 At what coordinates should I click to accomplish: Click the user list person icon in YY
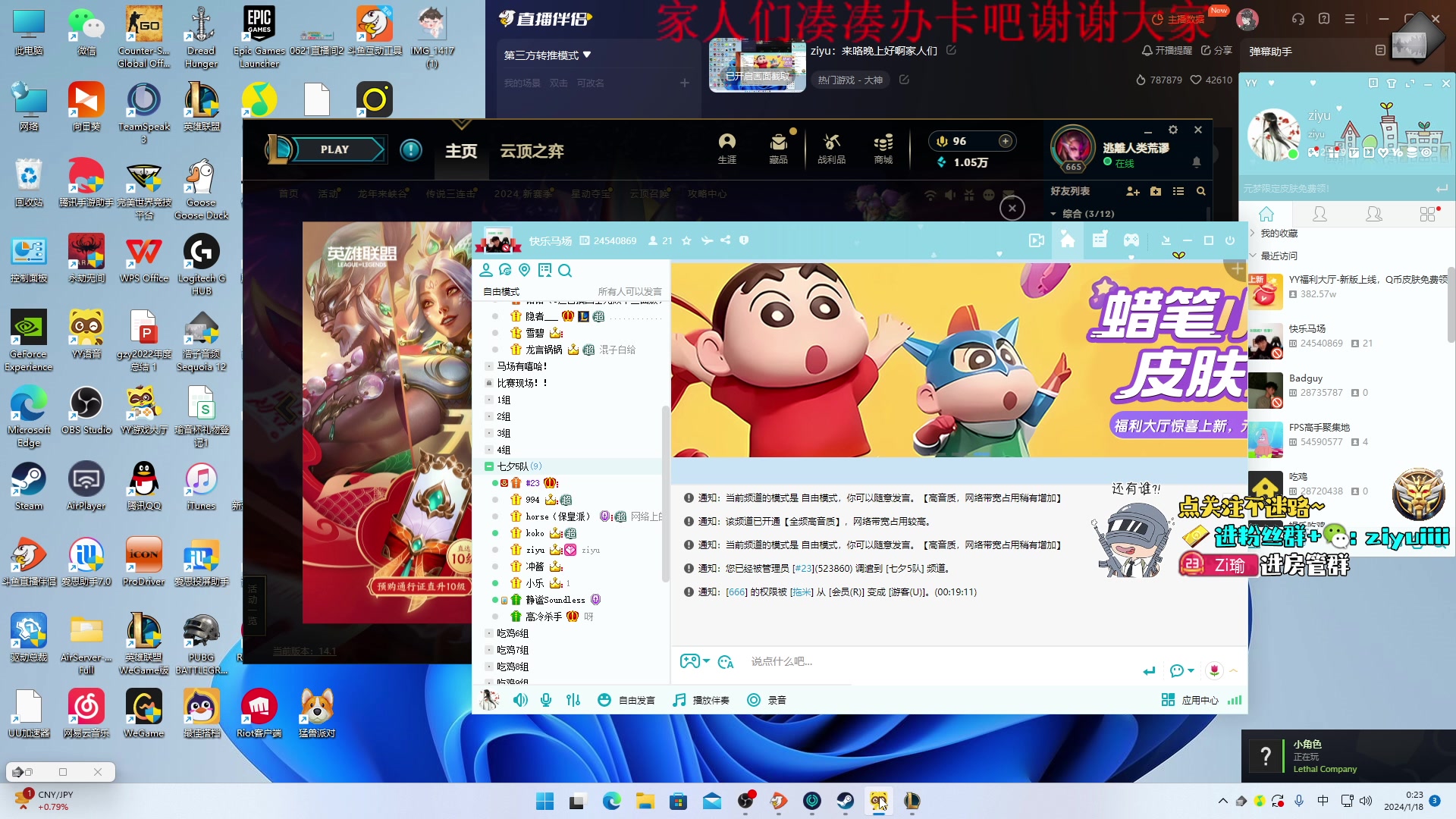coord(486,270)
